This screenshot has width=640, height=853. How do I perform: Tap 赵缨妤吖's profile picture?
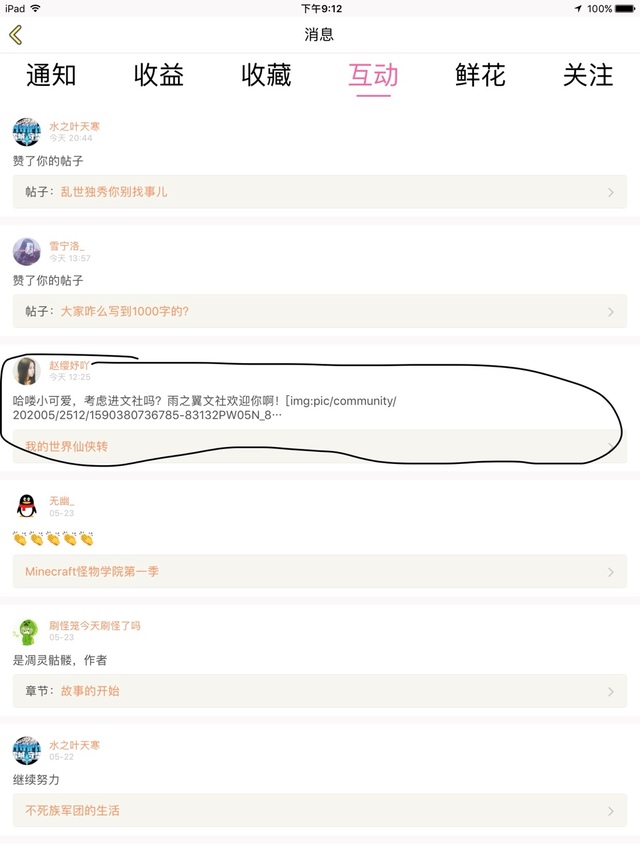(27, 371)
